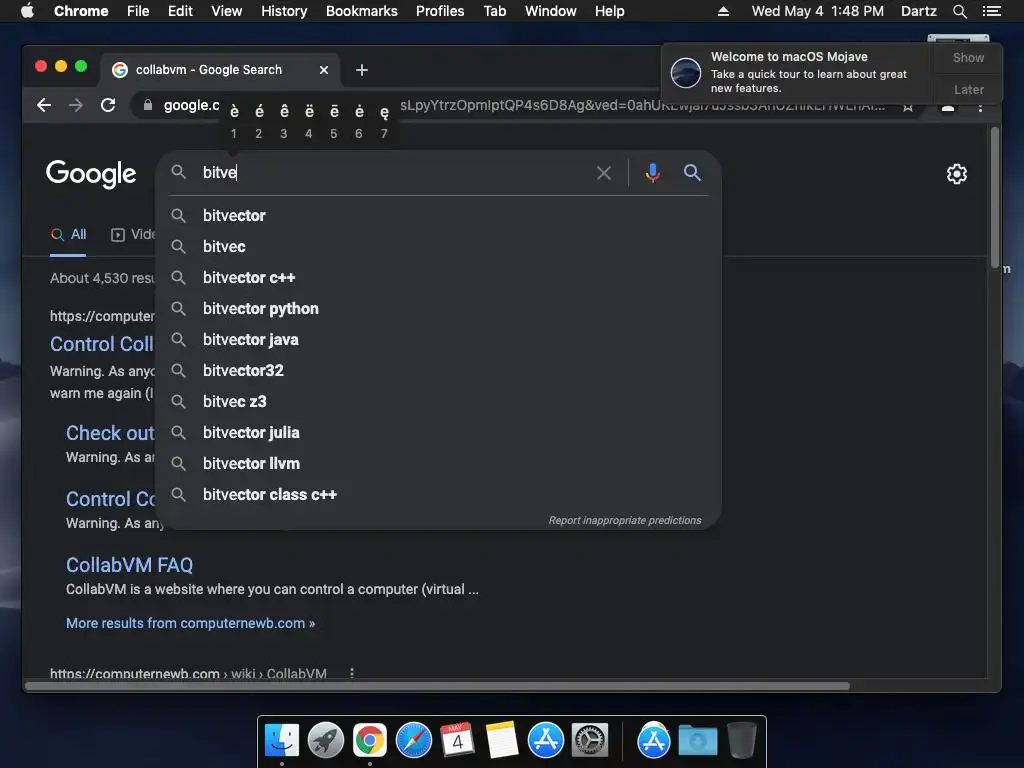Open Launchpad from the dock
Image resolution: width=1024 pixels, height=768 pixels.
[x=325, y=741]
